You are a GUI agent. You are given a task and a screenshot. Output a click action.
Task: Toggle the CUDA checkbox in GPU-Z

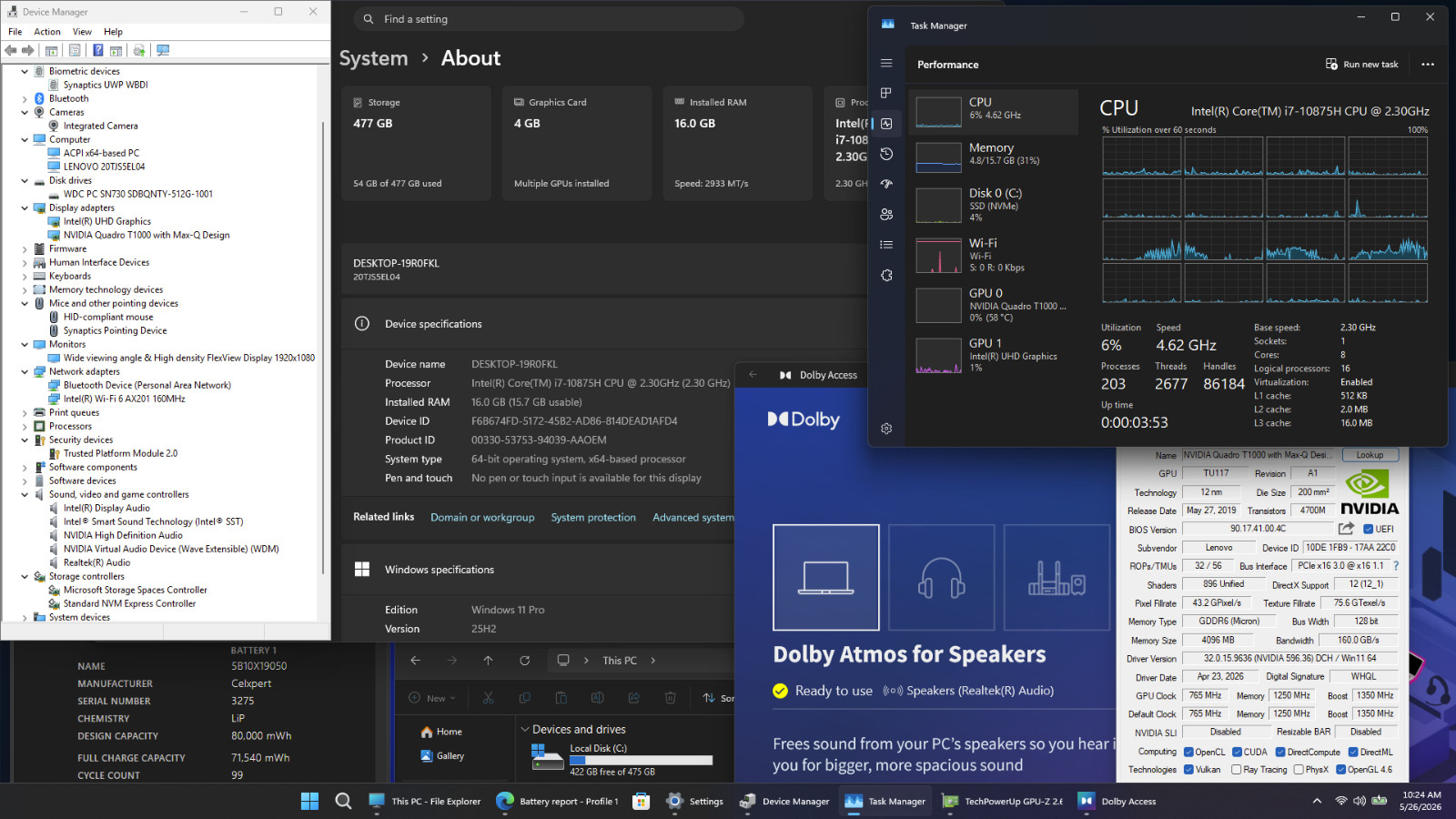click(x=1238, y=752)
